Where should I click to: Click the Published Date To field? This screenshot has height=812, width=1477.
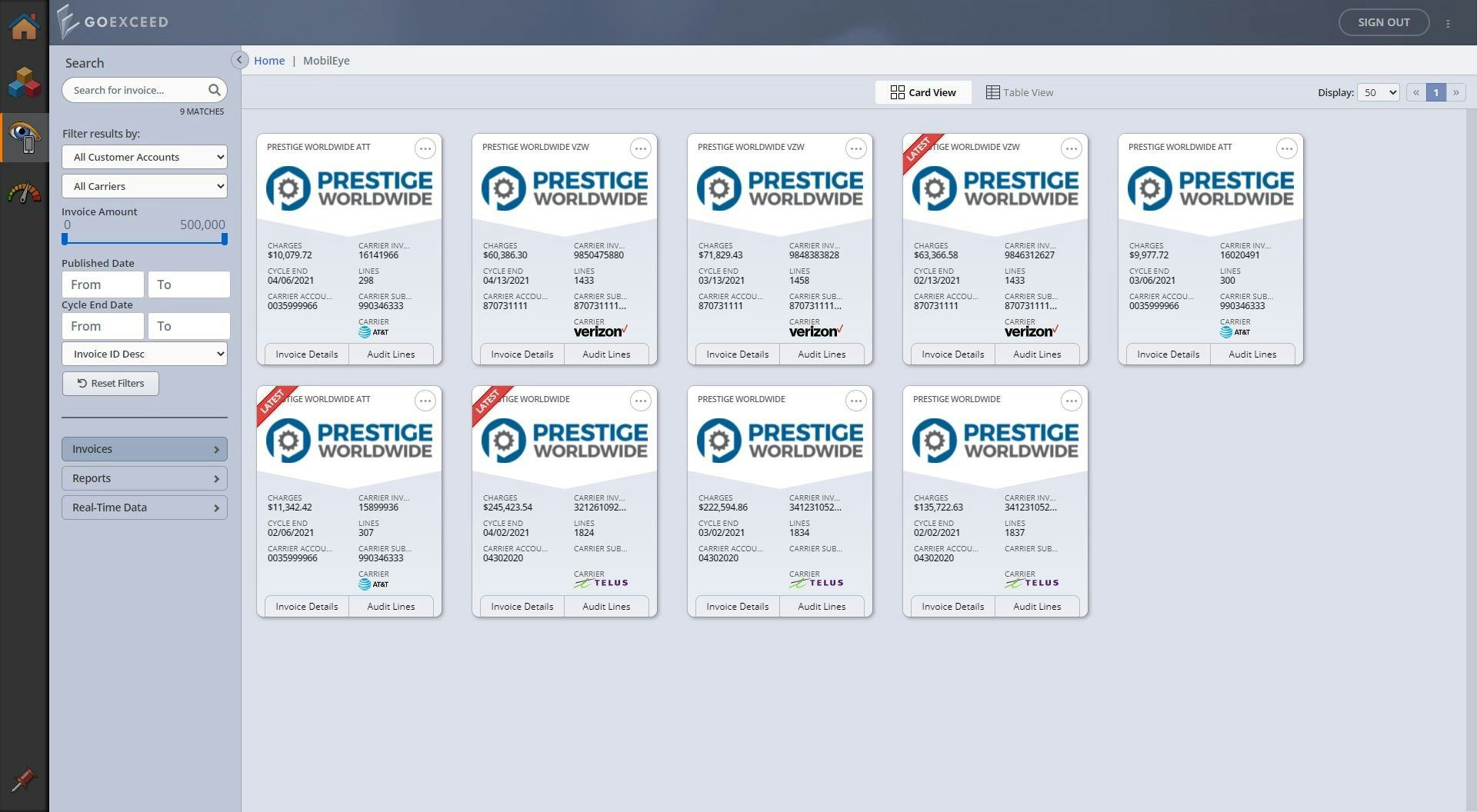coord(189,285)
